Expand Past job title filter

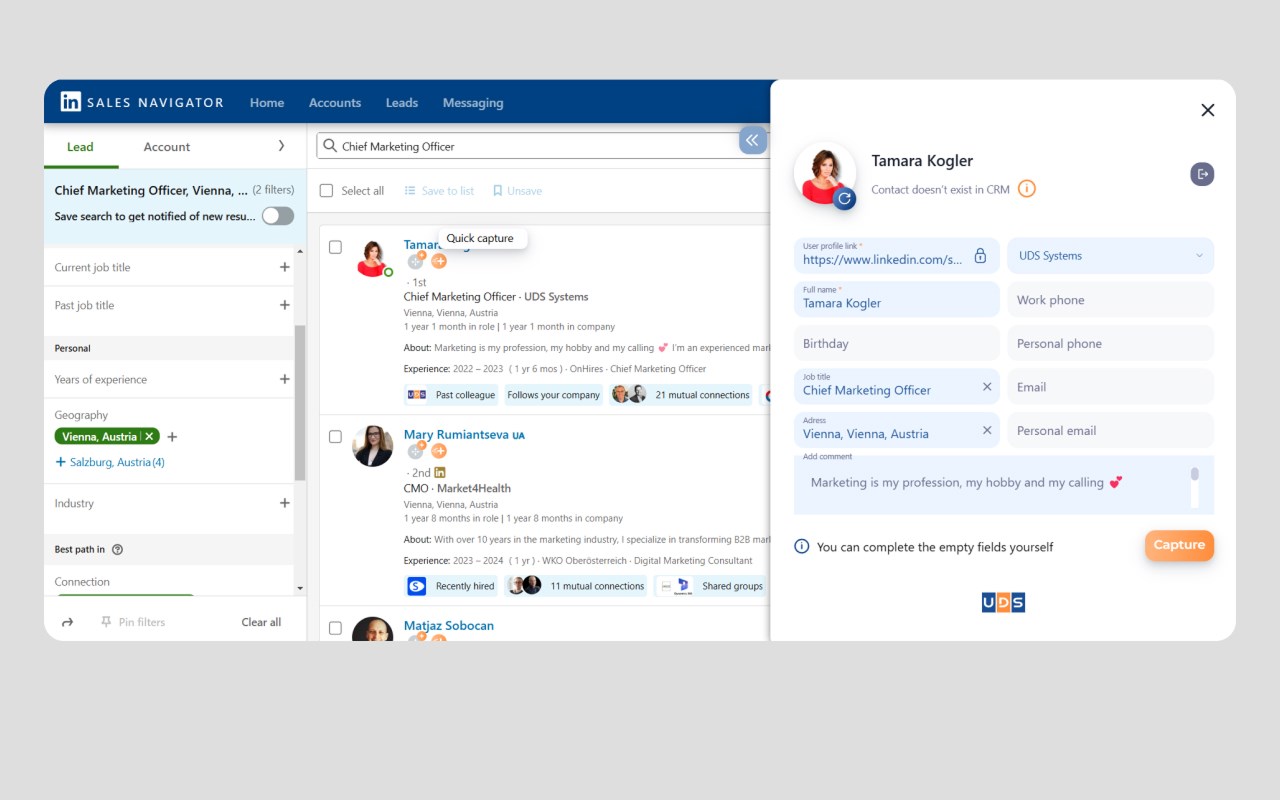tap(285, 305)
